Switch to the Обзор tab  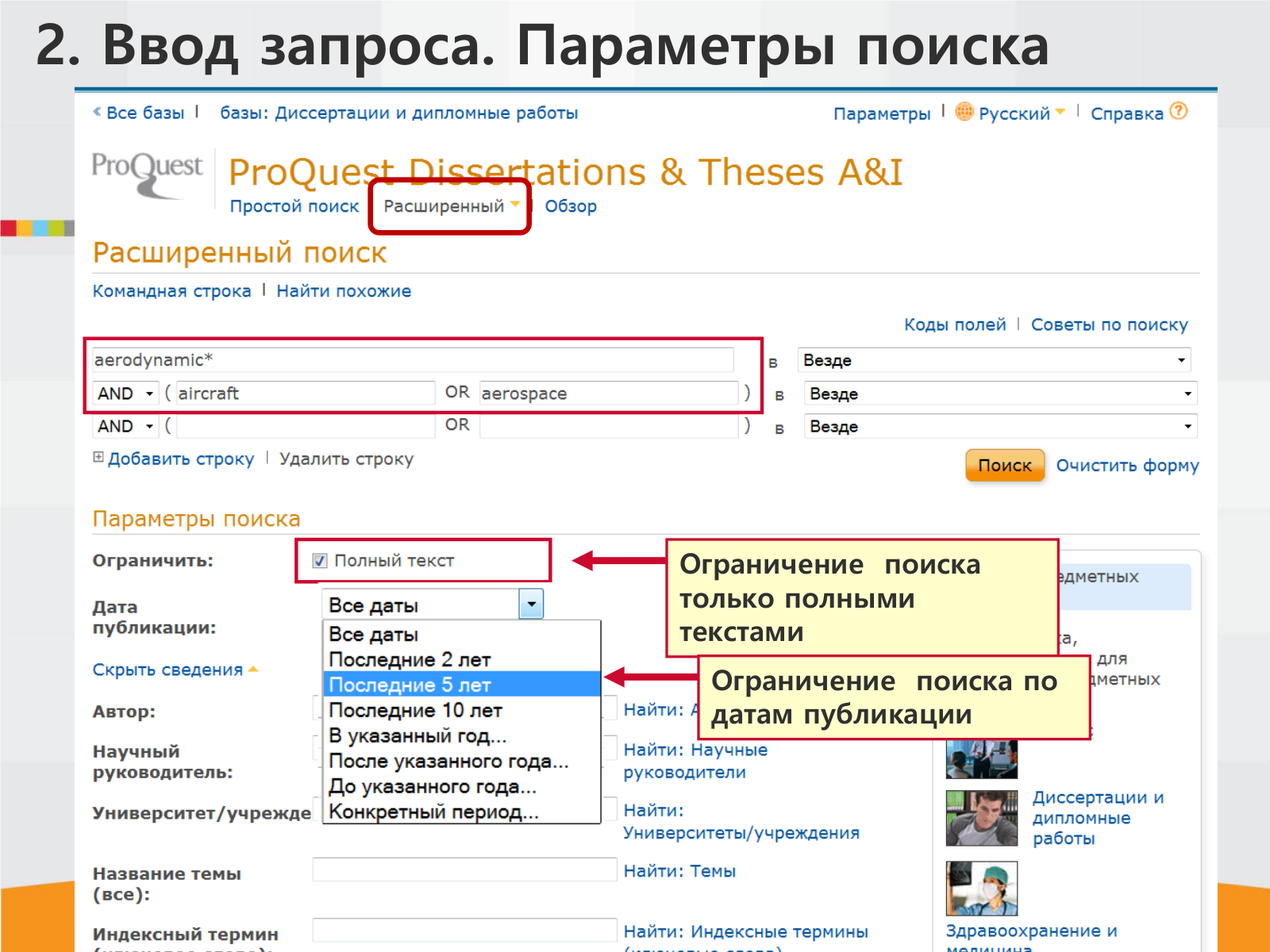coord(571,206)
